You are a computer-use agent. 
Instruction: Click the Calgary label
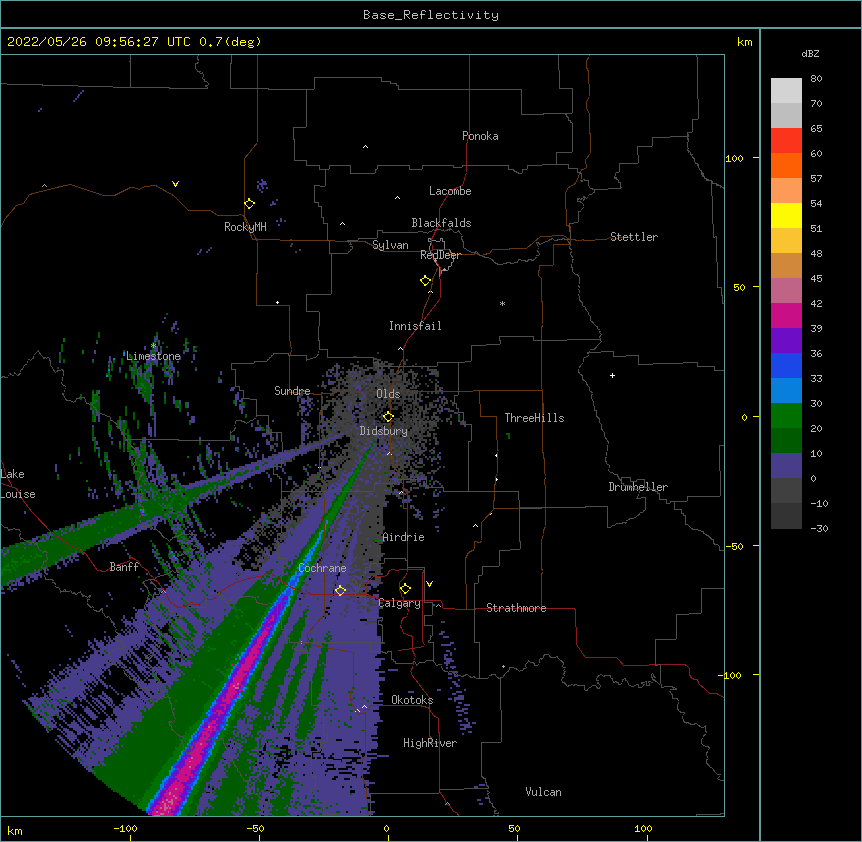(x=400, y=603)
